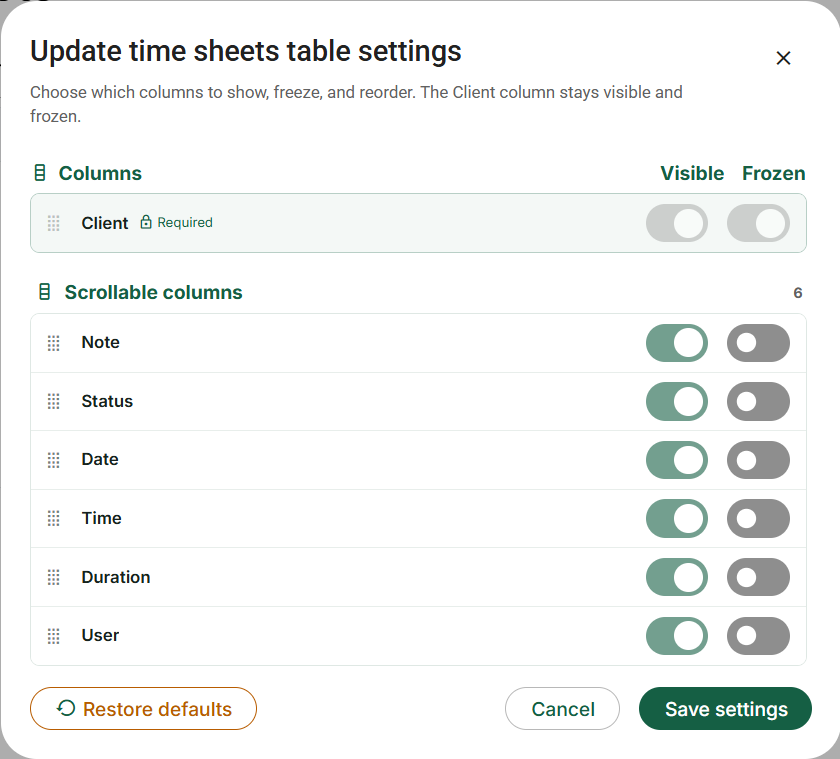This screenshot has height=759, width=840.
Task: Enable Frozen switch for User column
Action: point(758,636)
